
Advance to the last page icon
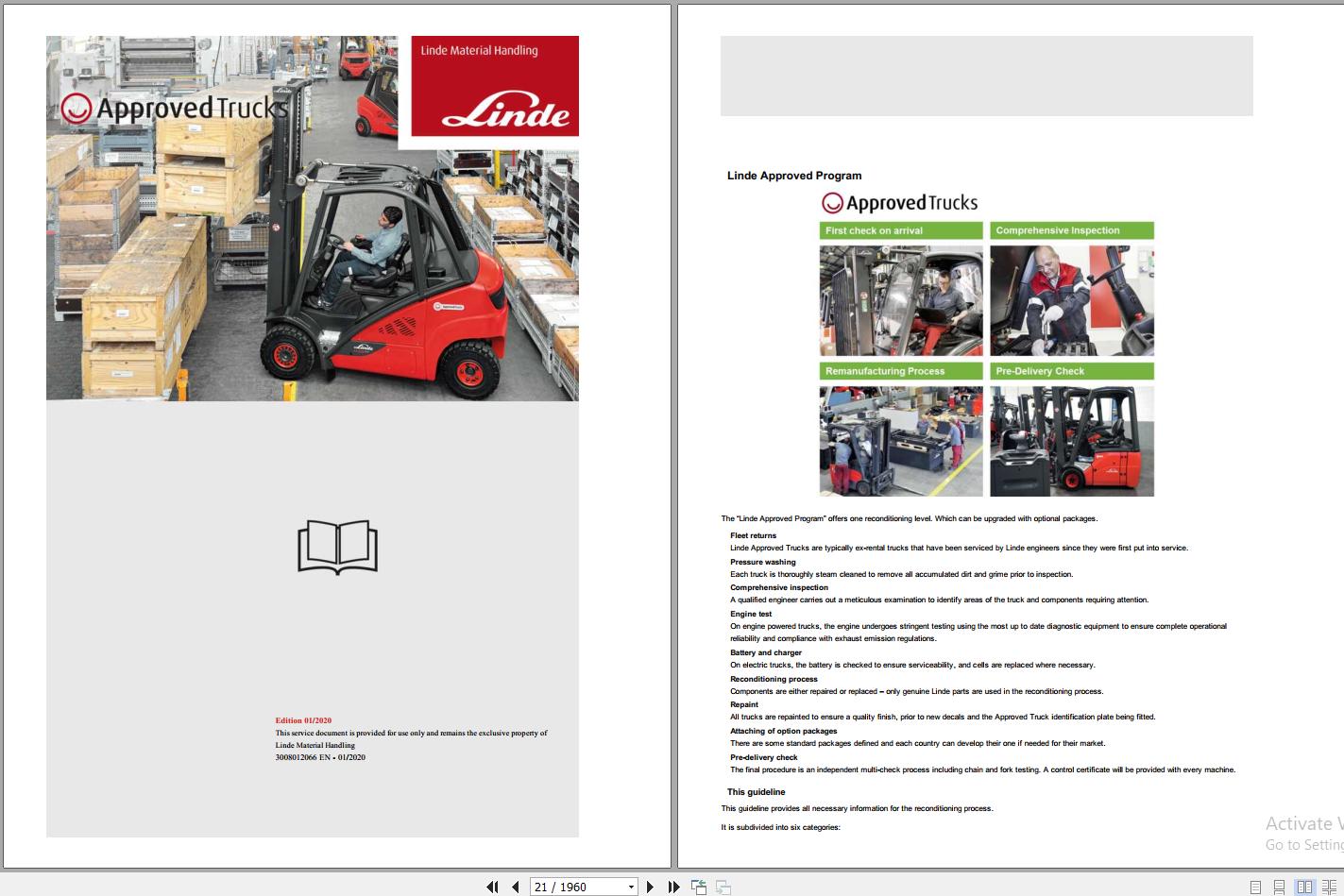673,887
